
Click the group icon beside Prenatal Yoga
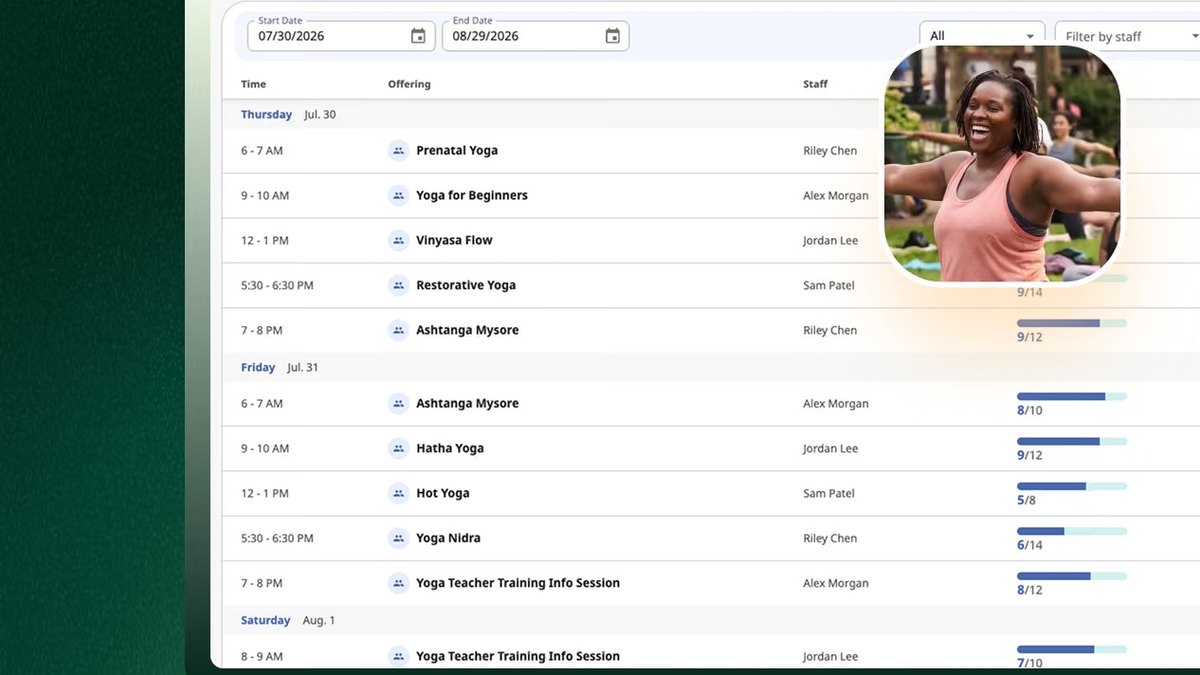[398, 151]
